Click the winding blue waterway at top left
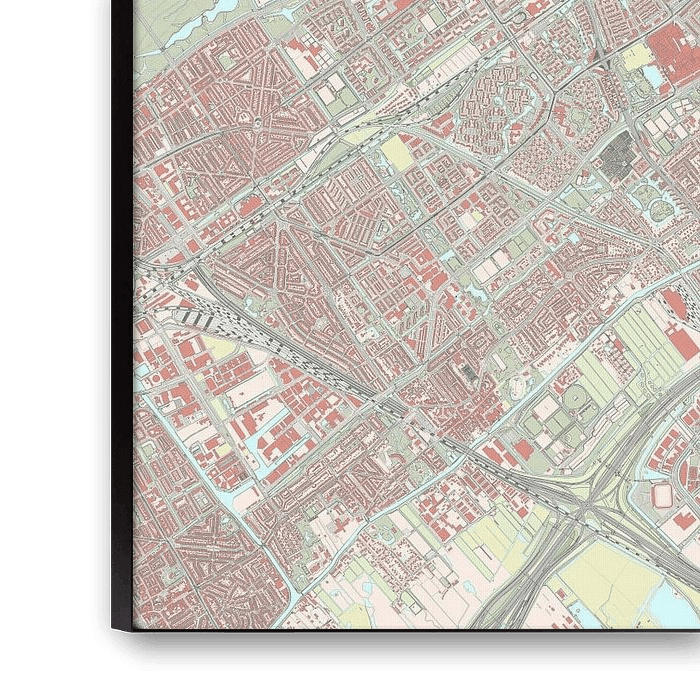This screenshot has width=700, height=700. (x=190, y=30)
